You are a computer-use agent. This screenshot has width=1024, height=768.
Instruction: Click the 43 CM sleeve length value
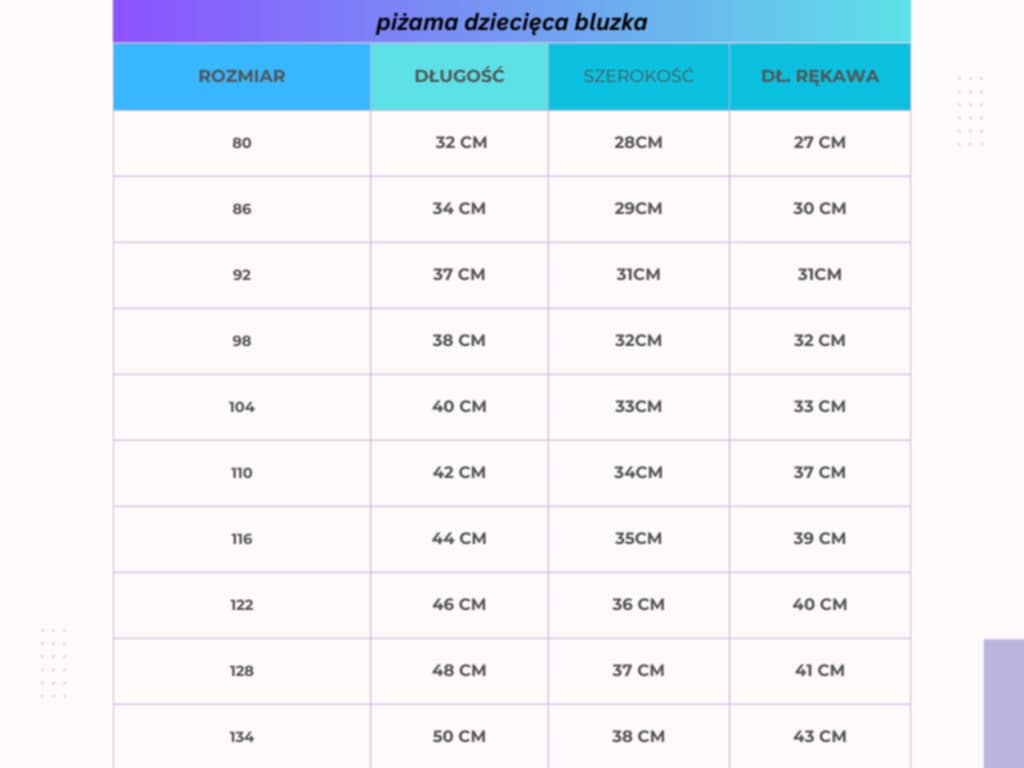coord(819,736)
